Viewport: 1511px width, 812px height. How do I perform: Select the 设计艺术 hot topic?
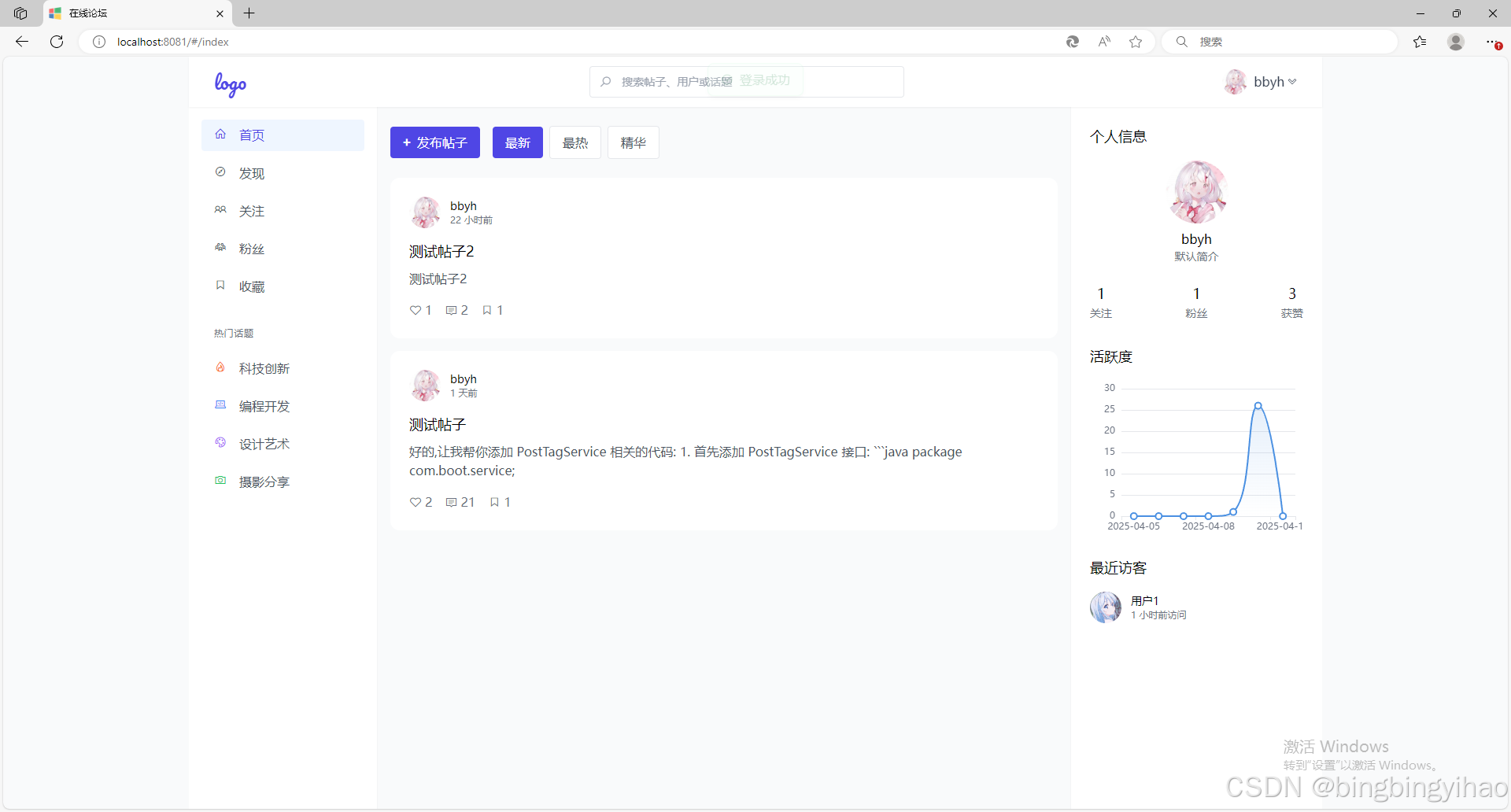283,444
